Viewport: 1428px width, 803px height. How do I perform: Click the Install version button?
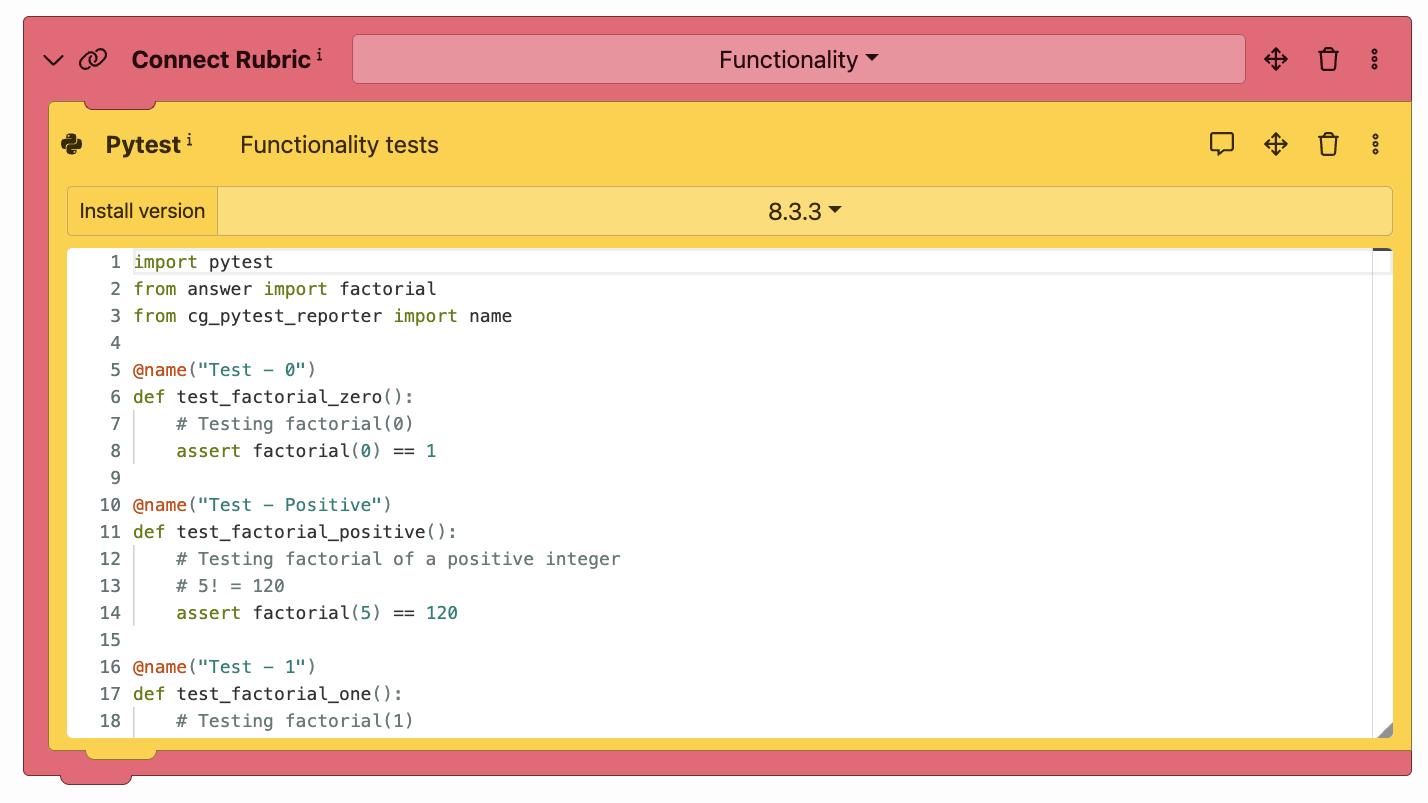click(142, 211)
